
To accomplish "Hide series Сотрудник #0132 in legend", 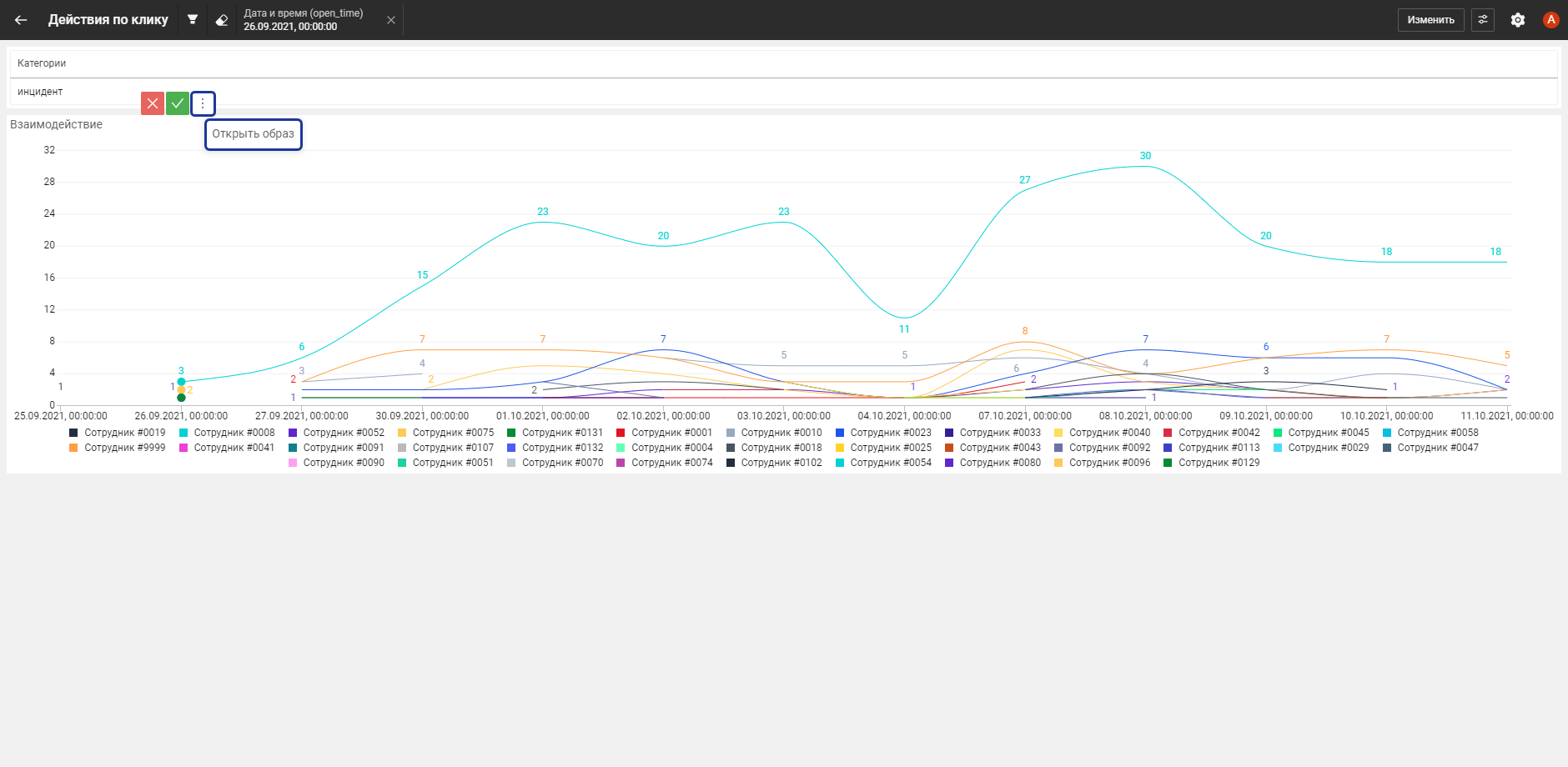I will (x=555, y=448).
